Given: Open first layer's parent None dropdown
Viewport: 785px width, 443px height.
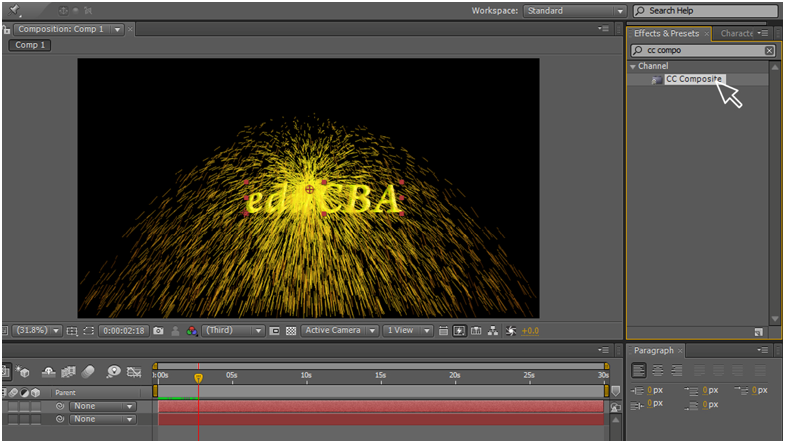Looking at the screenshot, I should tap(103, 406).
